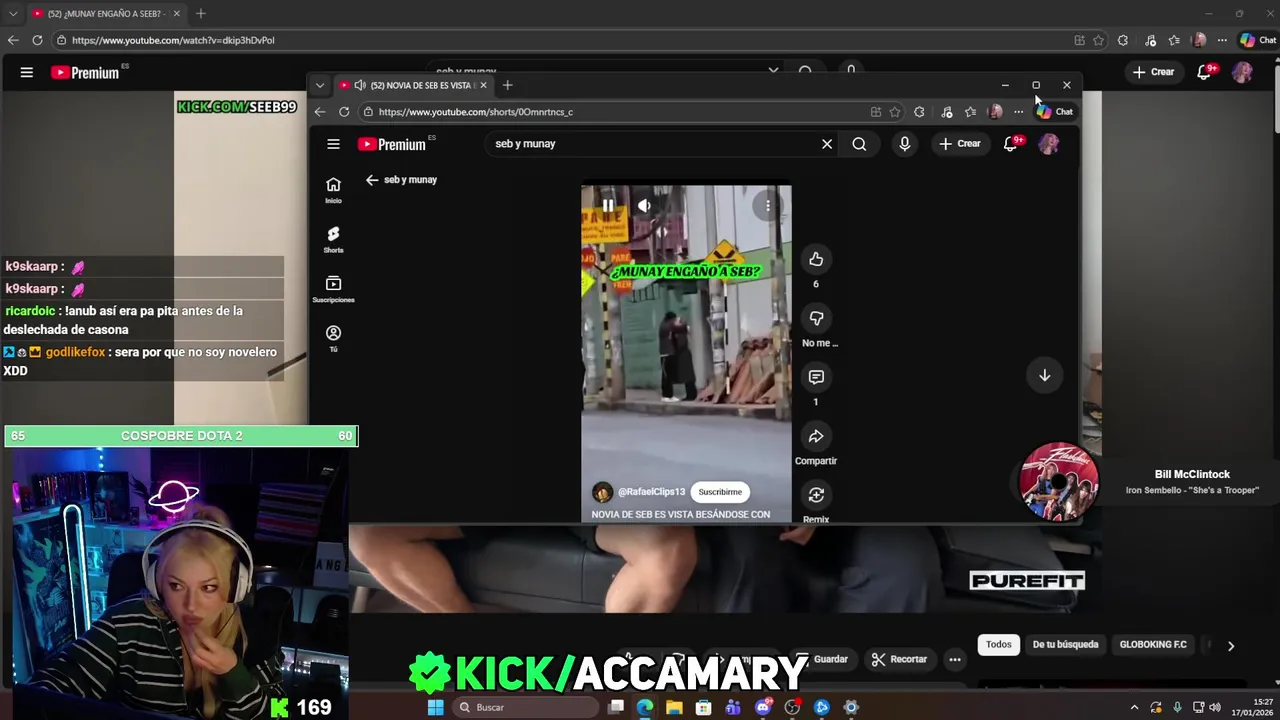Like the Short with the thumbs-up icon

(816, 259)
